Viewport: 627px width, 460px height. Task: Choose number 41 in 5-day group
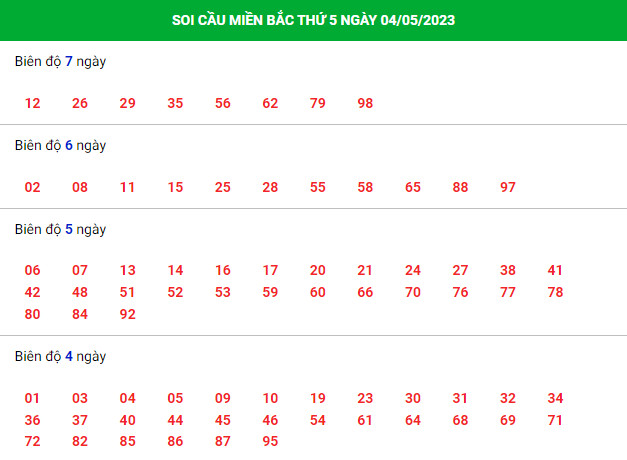tap(555, 270)
